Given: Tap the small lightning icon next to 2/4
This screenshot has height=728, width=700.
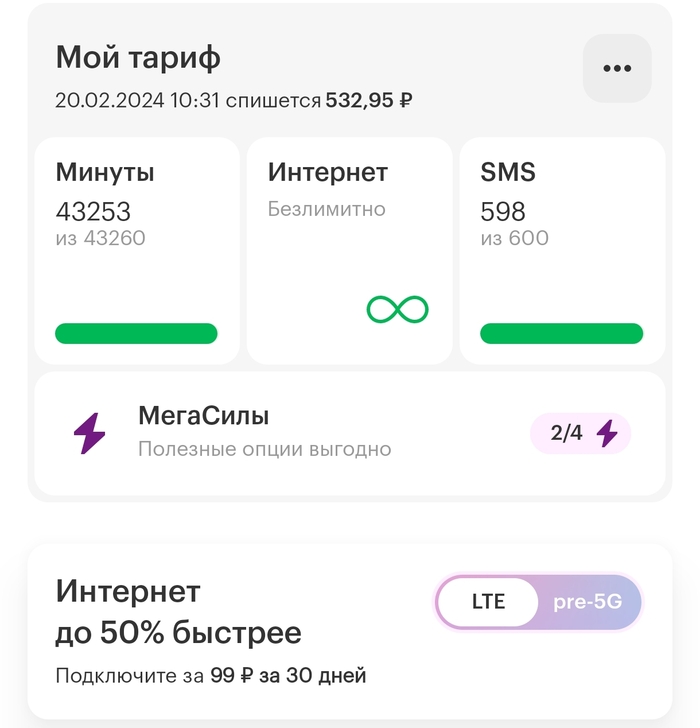Looking at the screenshot, I should 607,433.
